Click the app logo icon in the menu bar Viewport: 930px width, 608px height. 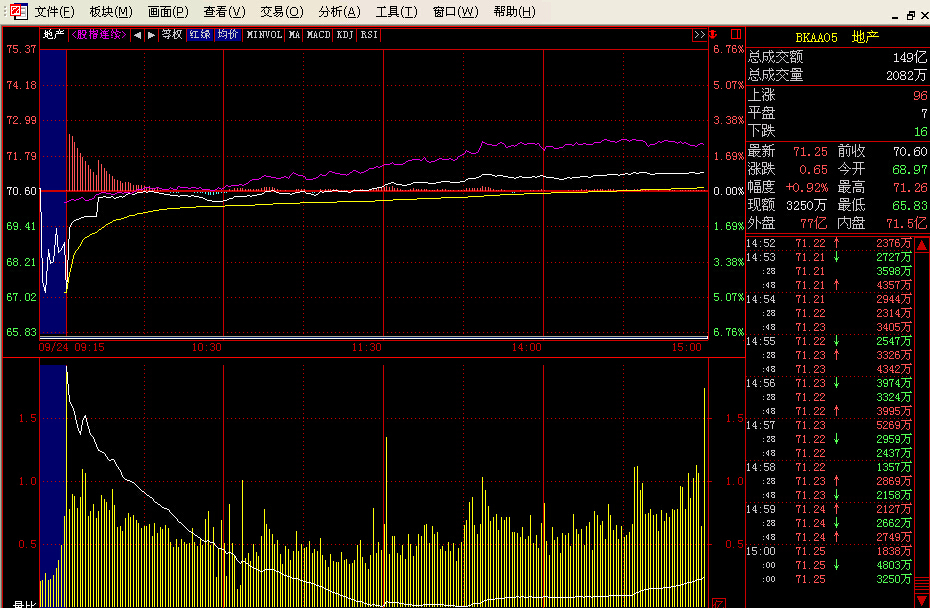click(x=16, y=12)
